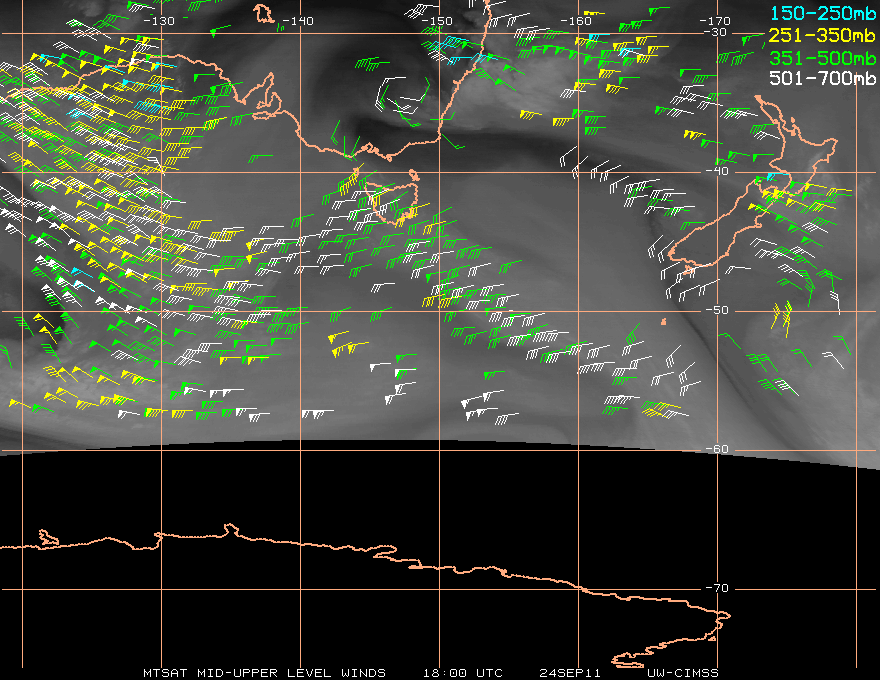
Task: Click the 24SEP11 date text
Action: pos(570,672)
